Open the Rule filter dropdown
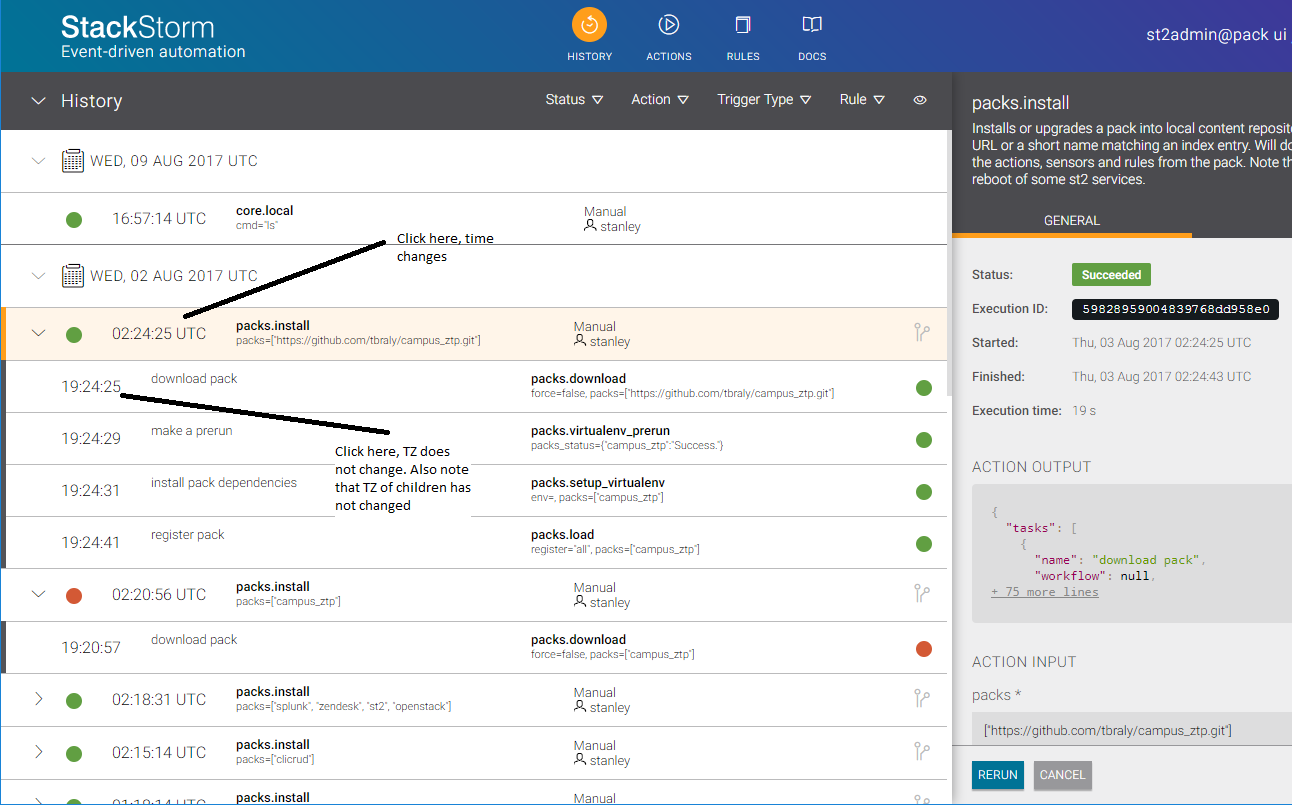 coord(862,100)
